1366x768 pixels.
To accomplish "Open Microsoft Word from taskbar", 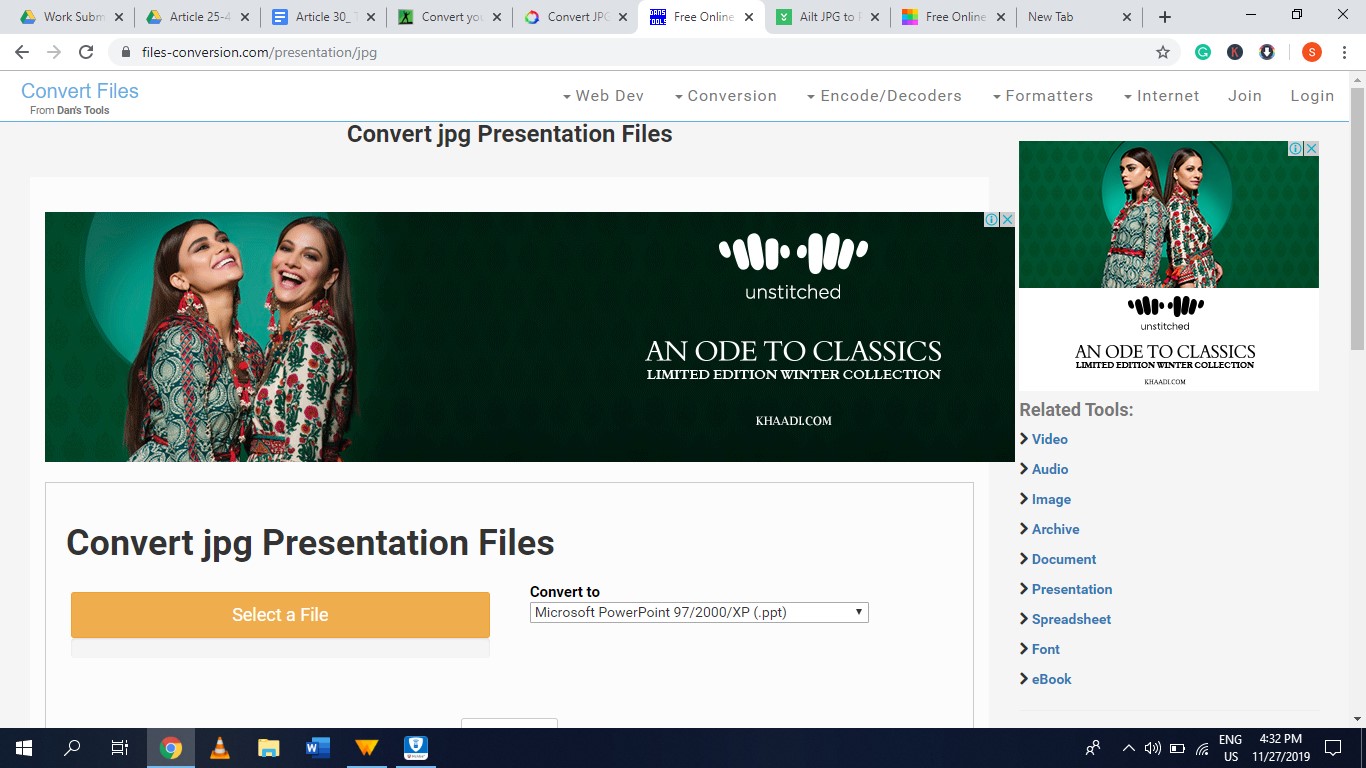I will pos(318,748).
